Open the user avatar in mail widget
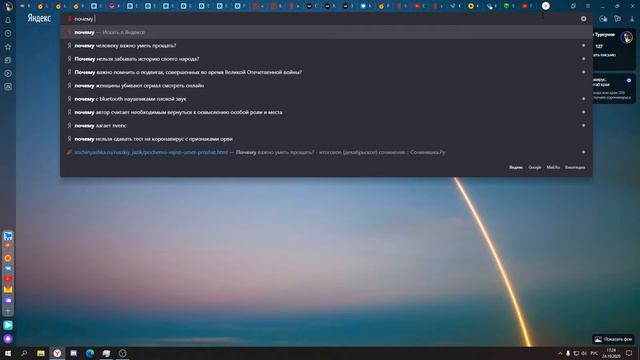This screenshot has height=360, width=640. pyautogui.click(x=627, y=38)
